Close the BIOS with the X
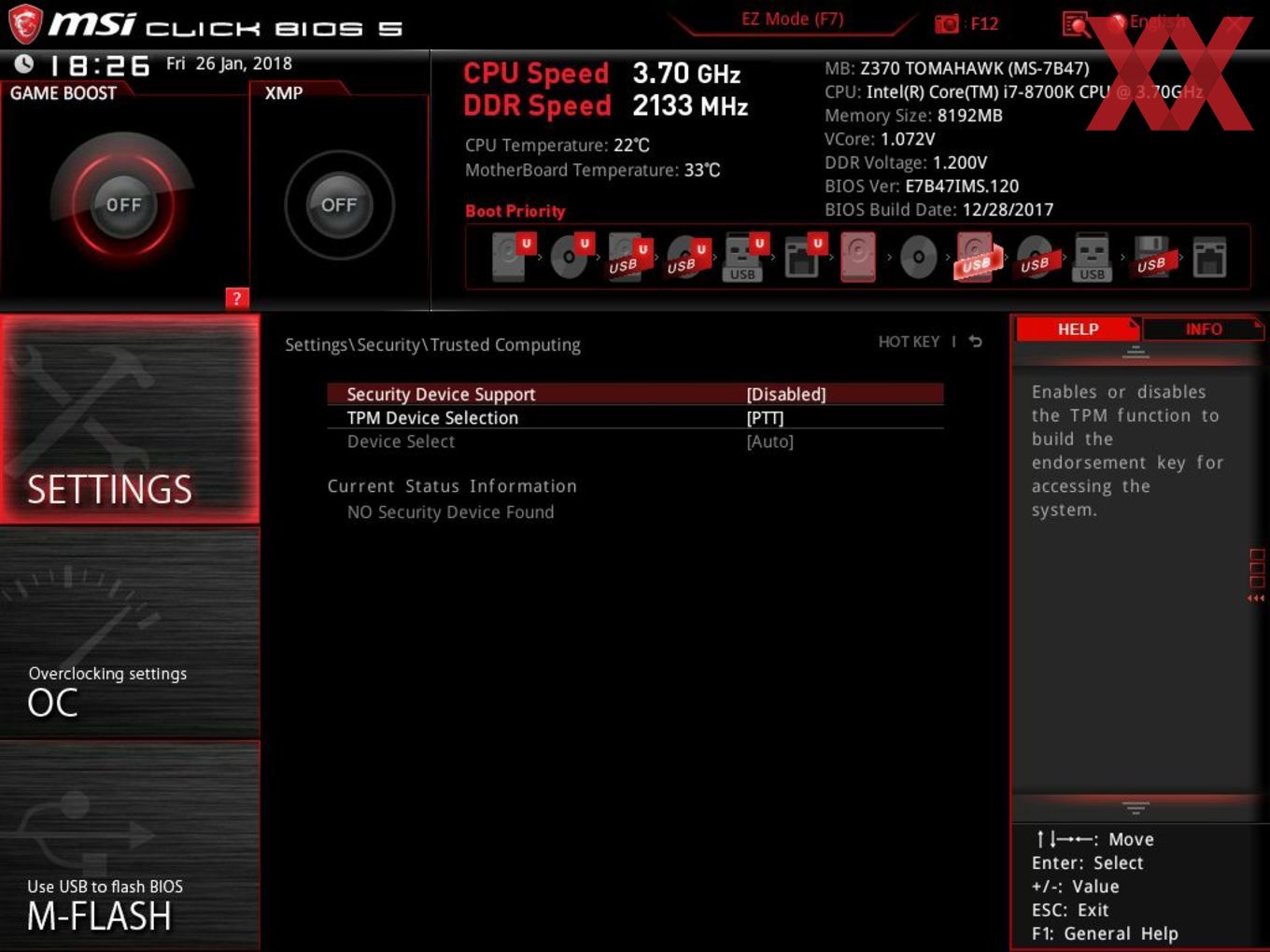This screenshot has height=952, width=1270. pos(1235,24)
